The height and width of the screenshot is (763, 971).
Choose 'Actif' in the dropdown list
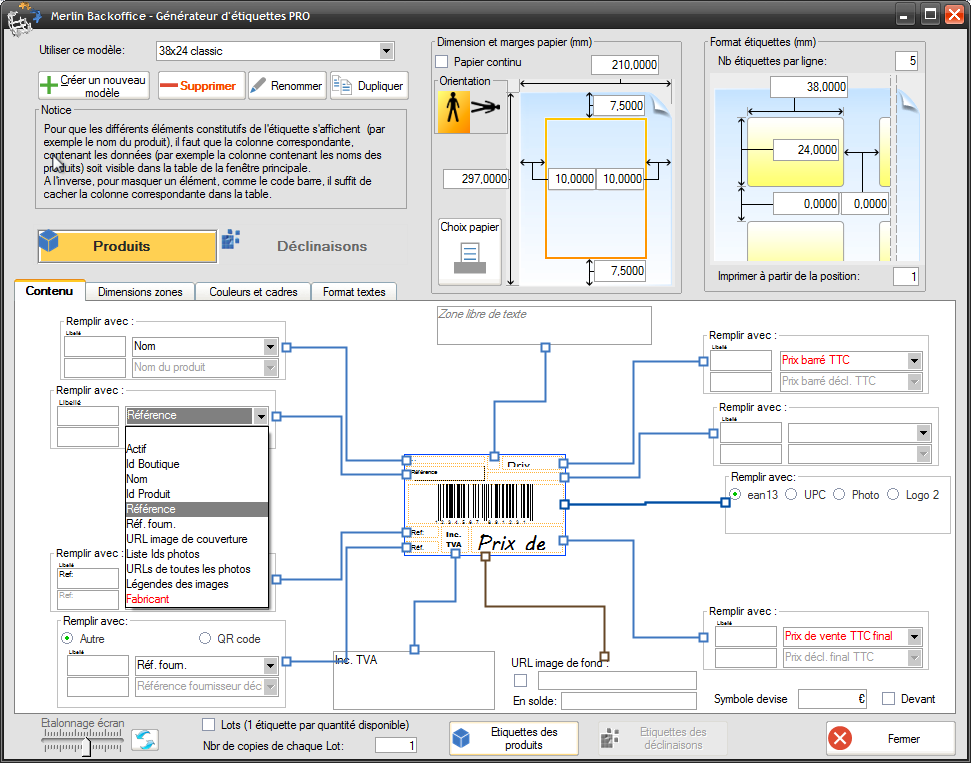(197, 449)
